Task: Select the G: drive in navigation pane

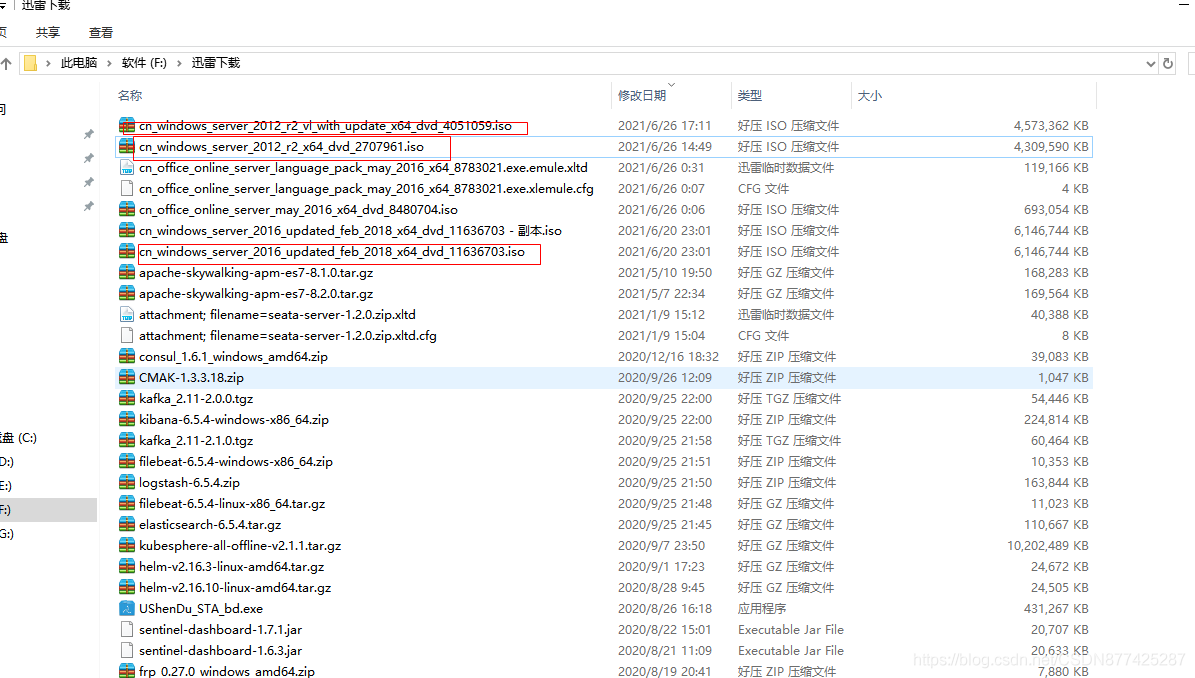Action: coord(7,534)
